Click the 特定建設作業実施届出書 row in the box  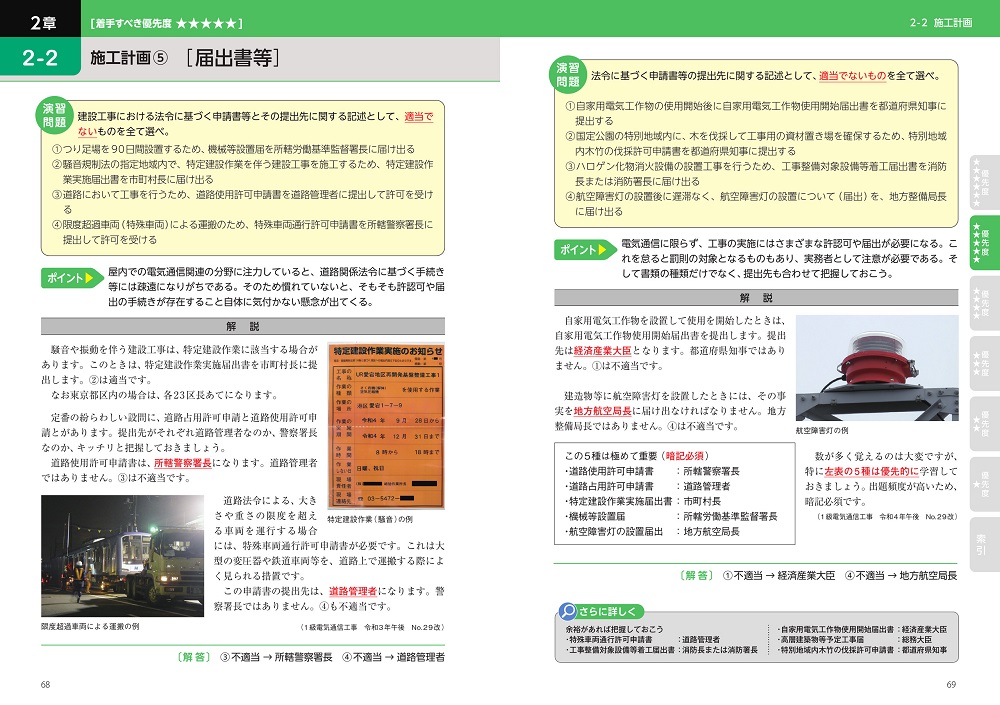point(643,501)
